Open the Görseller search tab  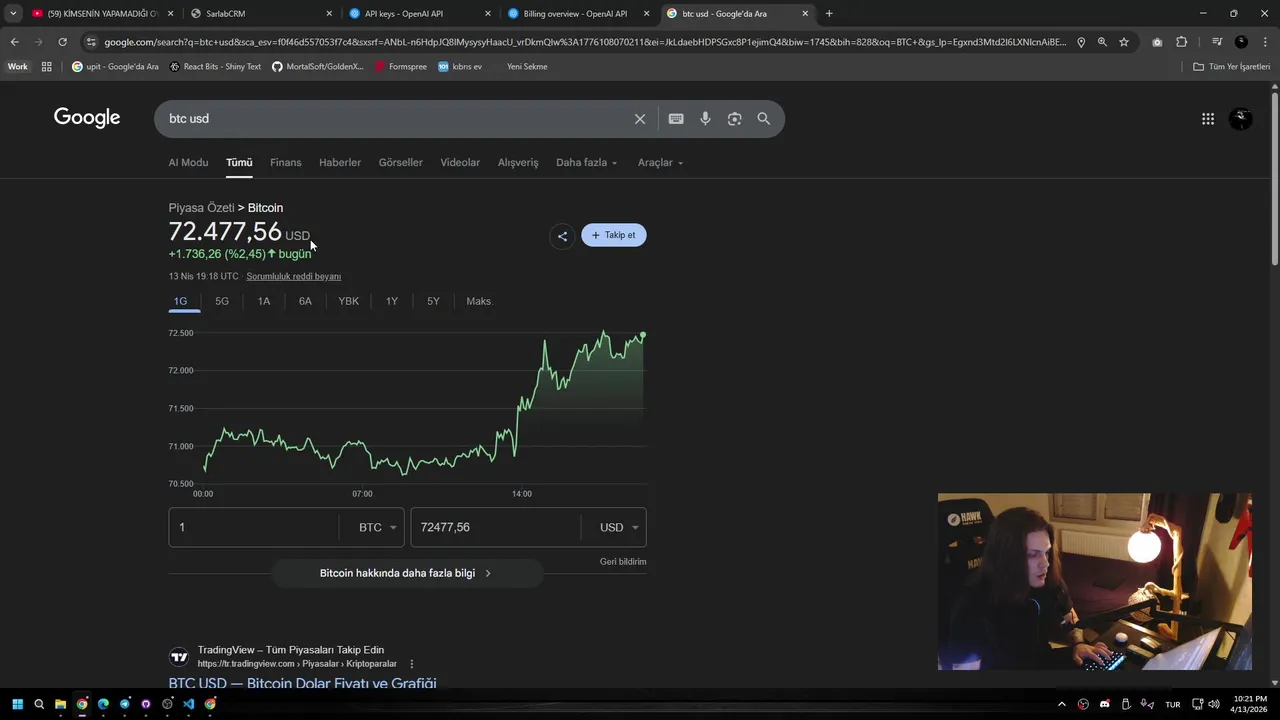(x=400, y=163)
